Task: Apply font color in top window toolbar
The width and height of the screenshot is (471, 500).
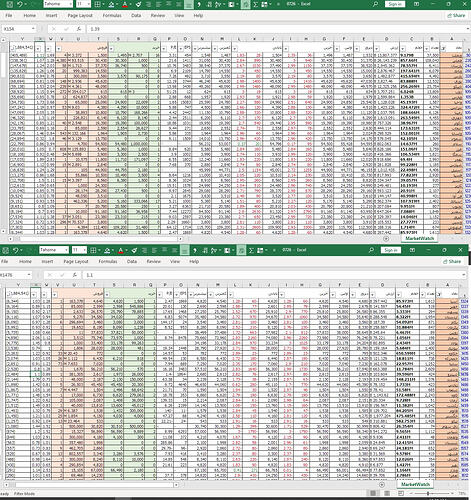Action: coord(125,4)
